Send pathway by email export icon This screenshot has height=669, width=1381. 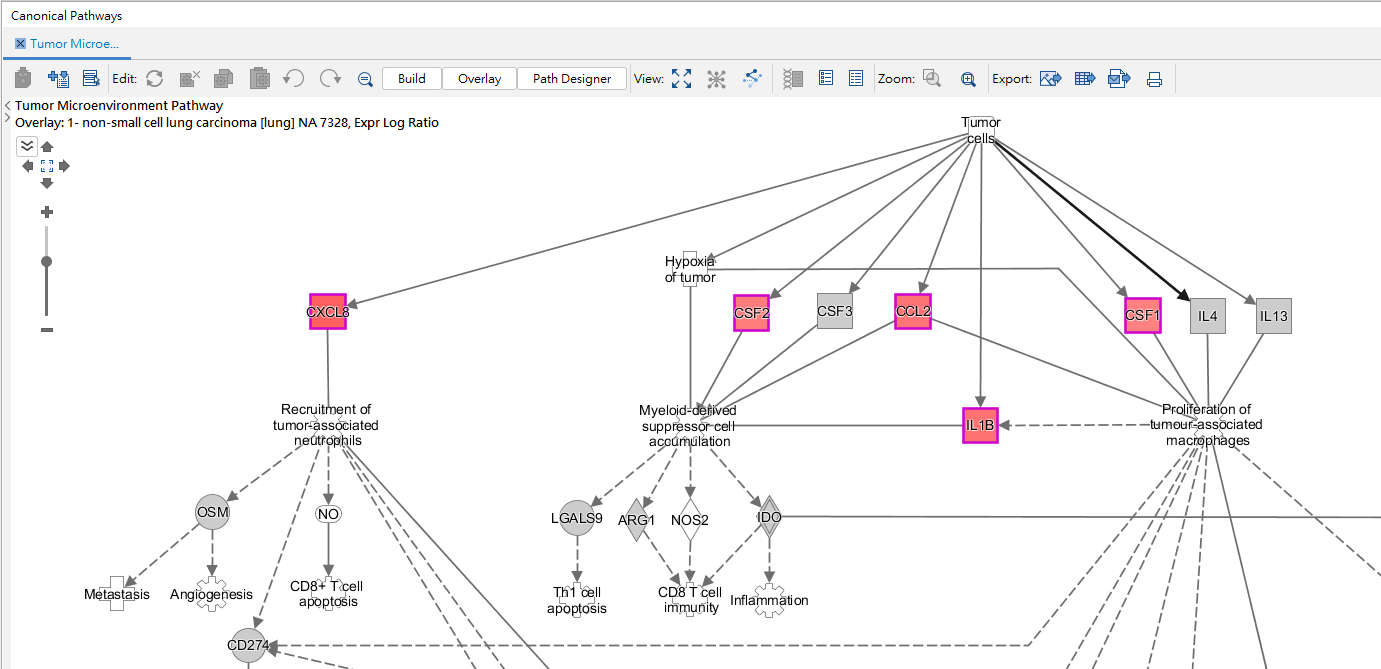click(x=1119, y=78)
